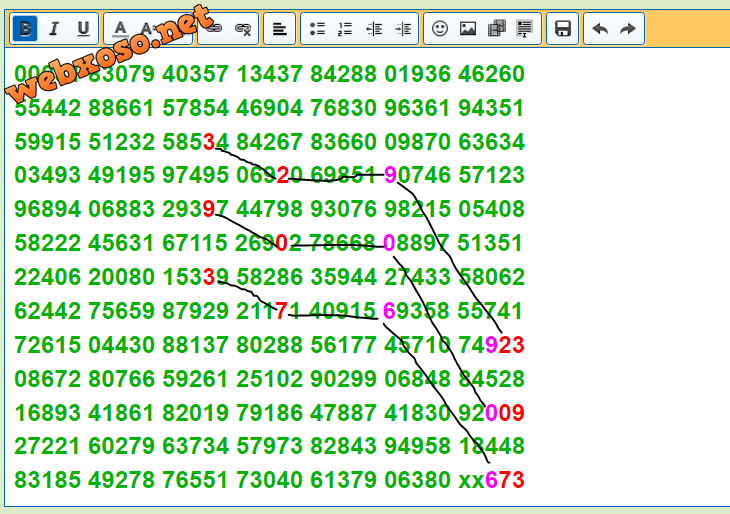Undo the last edit
730x514 pixels.
(600, 29)
